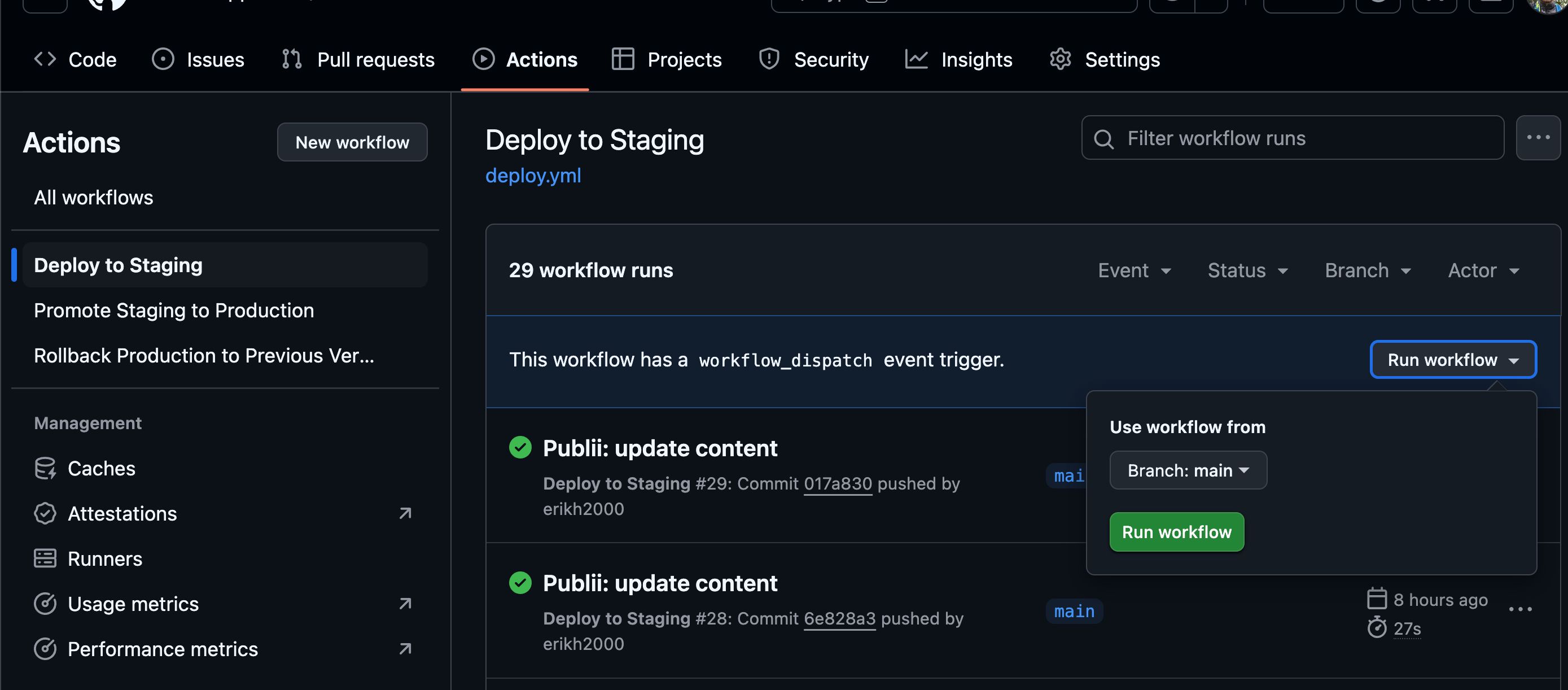Click the New workflow button
The width and height of the screenshot is (1568, 690).
point(352,142)
